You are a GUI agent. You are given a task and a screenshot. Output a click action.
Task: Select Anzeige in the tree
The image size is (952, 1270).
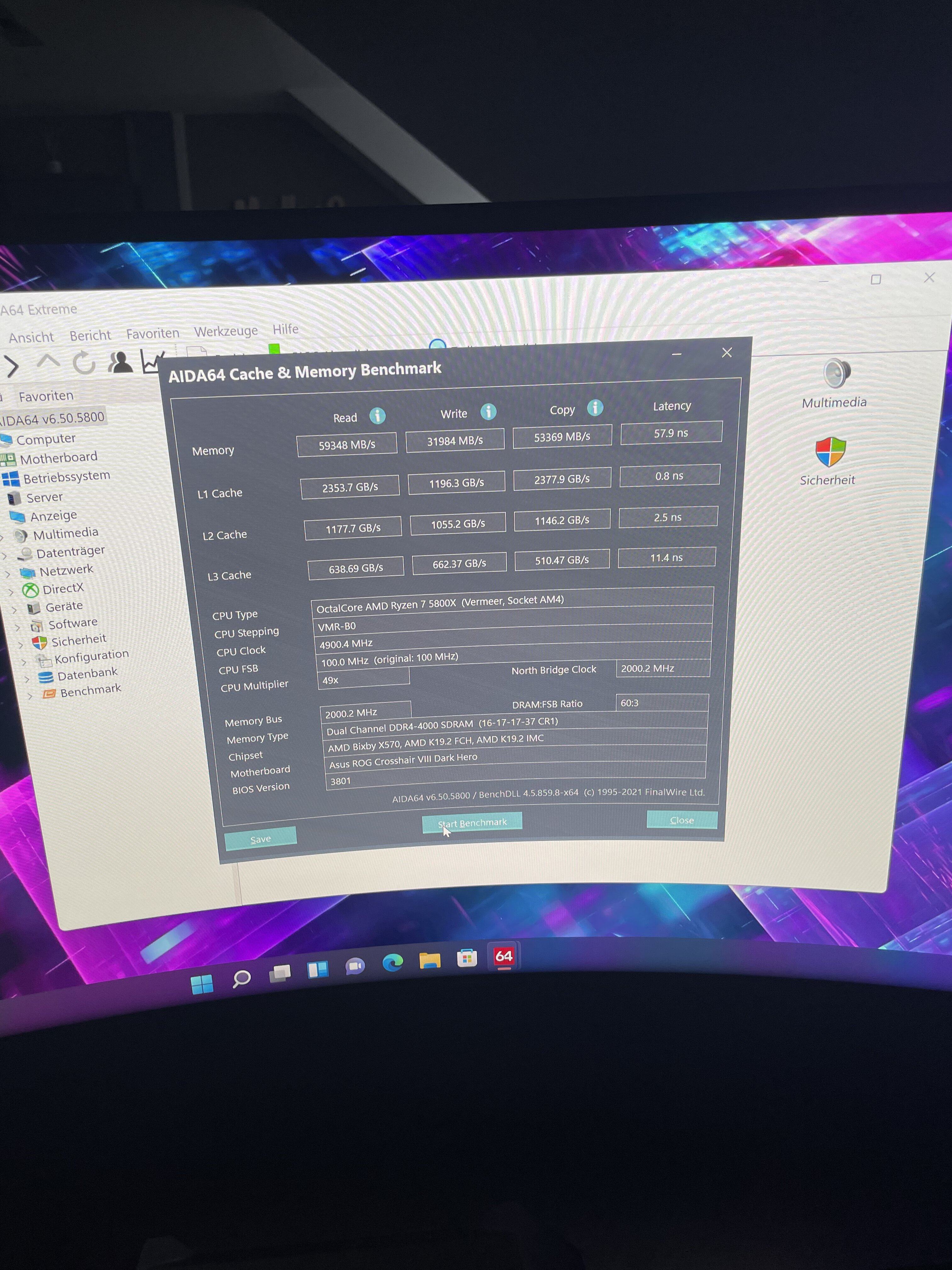(54, 516)
